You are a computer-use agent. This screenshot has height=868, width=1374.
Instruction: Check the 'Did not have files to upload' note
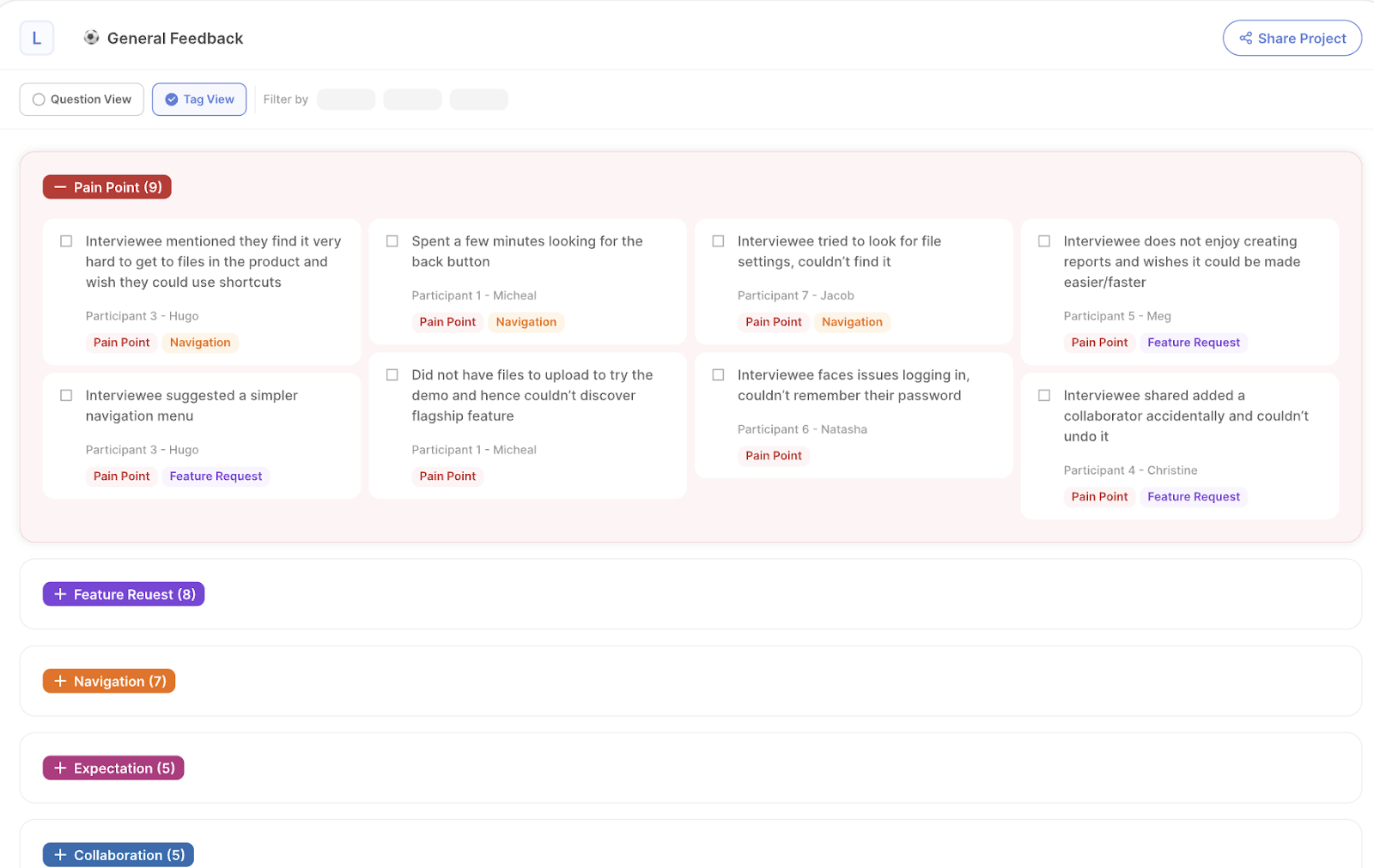pyautogui.click(x=392, y=375)
